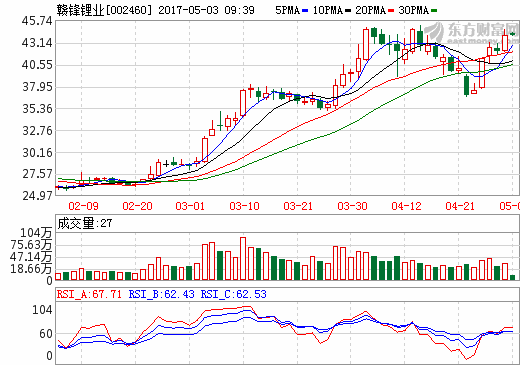Click the 10PMA legend label

click(328, 10)
